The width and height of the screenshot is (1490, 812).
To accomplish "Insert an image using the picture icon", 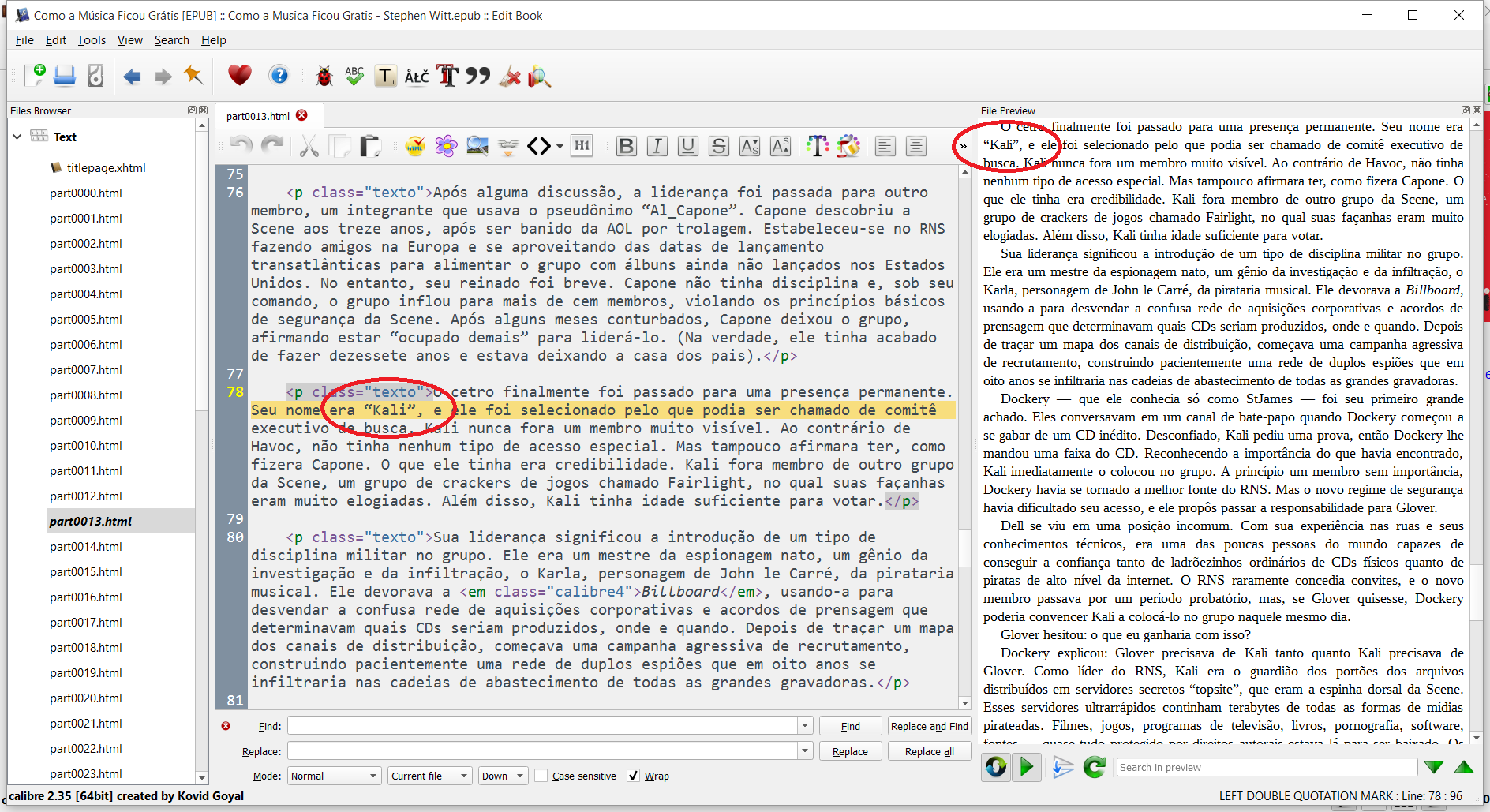I will point(477,146).
